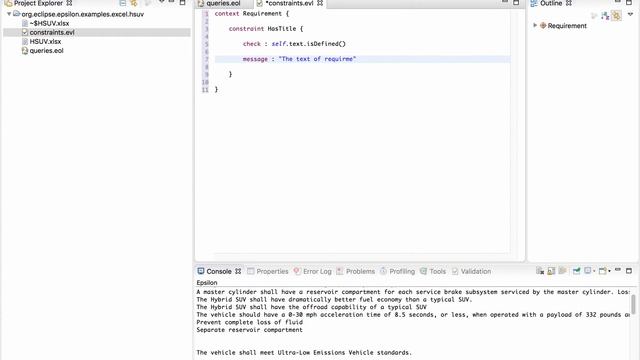Minimize the Console view
Image resolution: width=640 pixels, height=360 pixels.
pos(618,270)
